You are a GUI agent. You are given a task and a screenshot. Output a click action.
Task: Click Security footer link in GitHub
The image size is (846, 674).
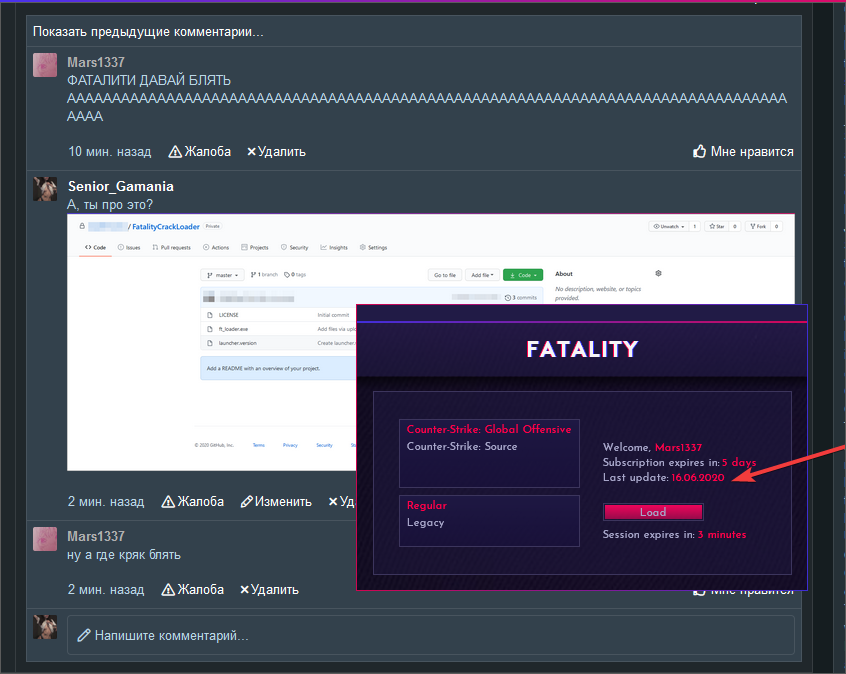coord(324,445)
